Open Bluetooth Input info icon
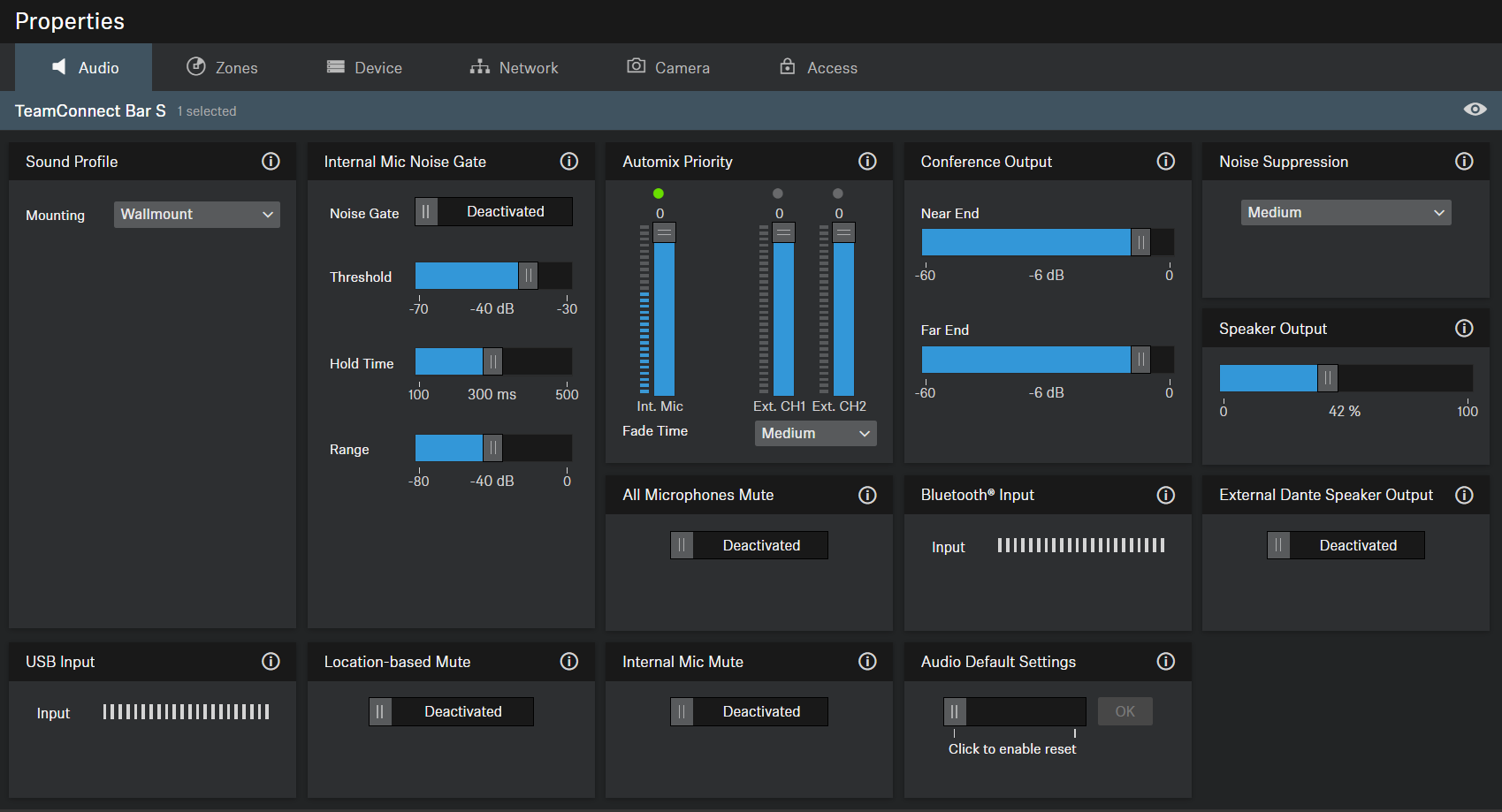The height and width of the screenshot is (812, 1502). coord(1166,496)
